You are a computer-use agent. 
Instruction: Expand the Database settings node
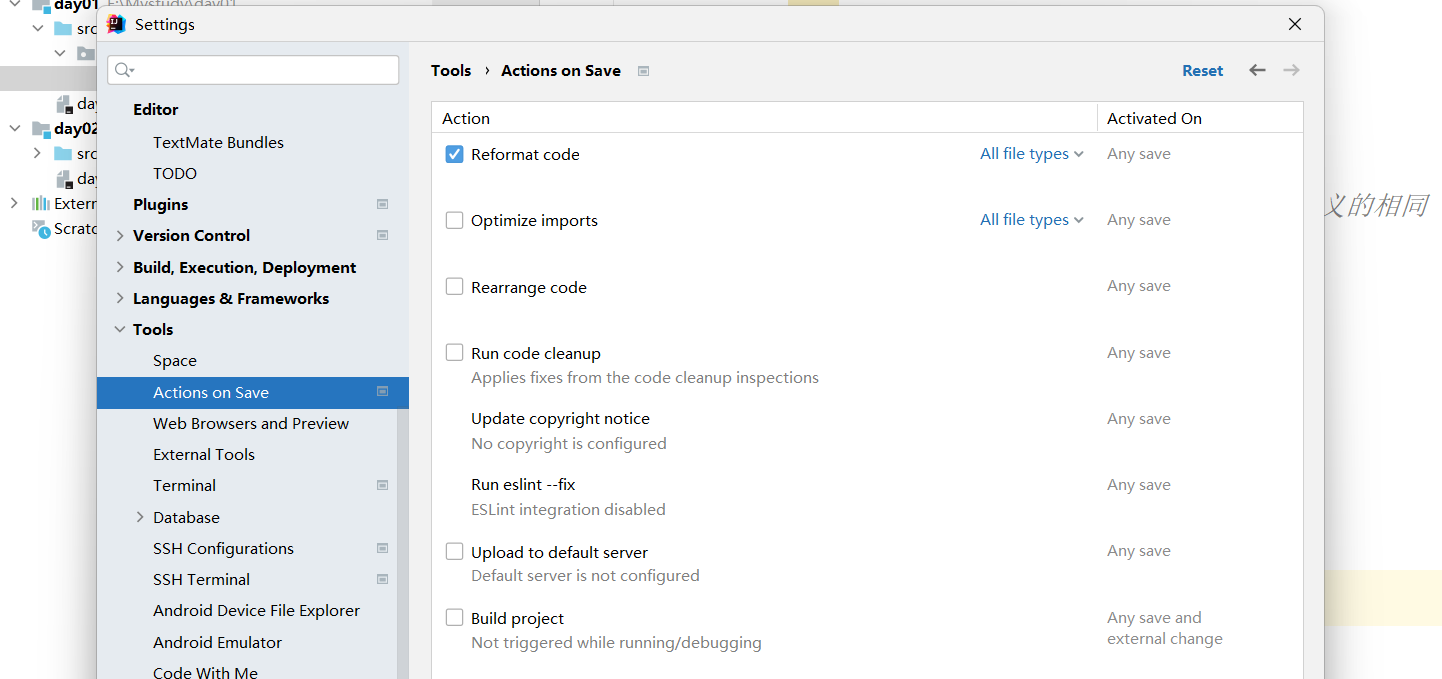140,517
